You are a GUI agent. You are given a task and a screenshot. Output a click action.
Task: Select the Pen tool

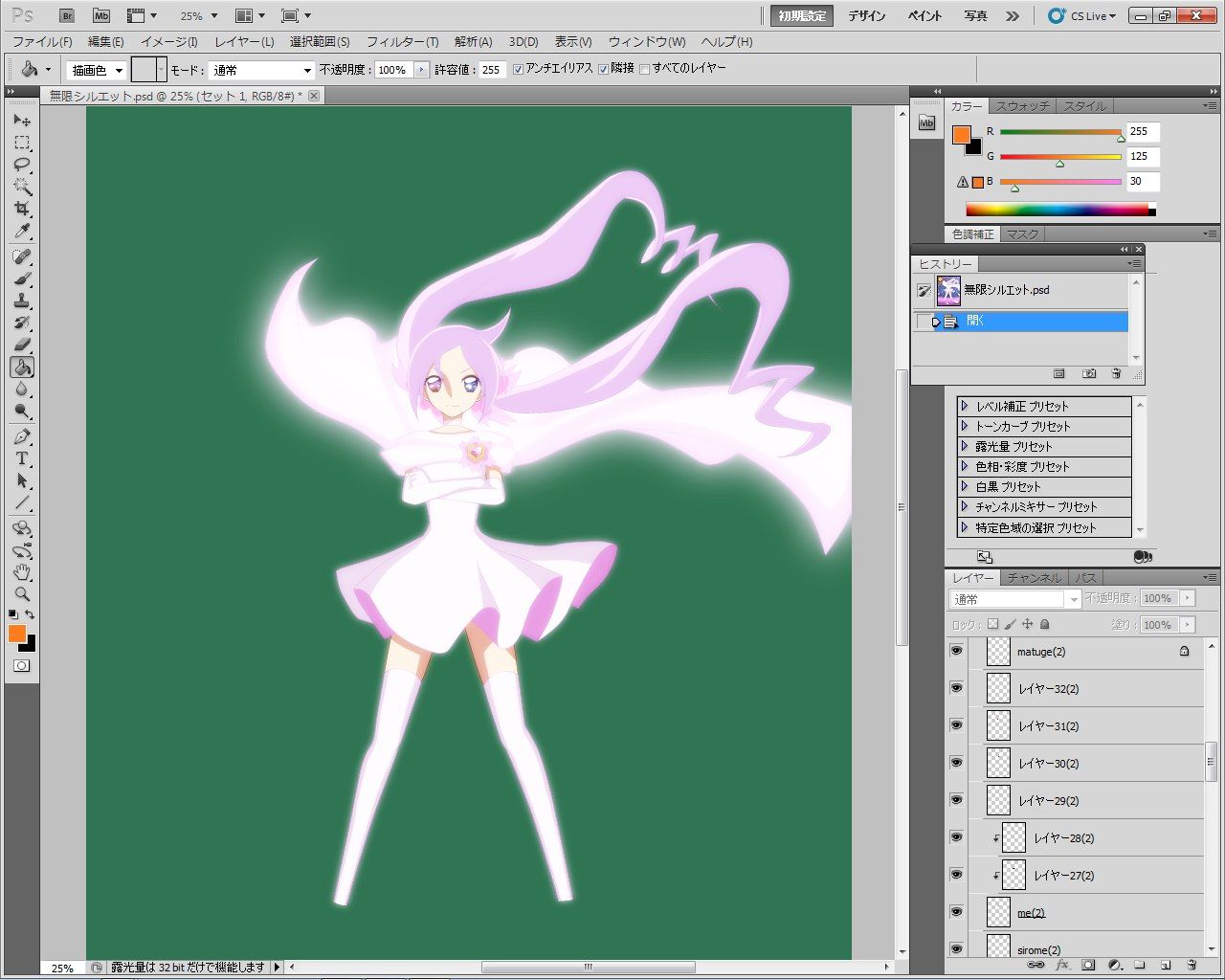tap(22, 437)
